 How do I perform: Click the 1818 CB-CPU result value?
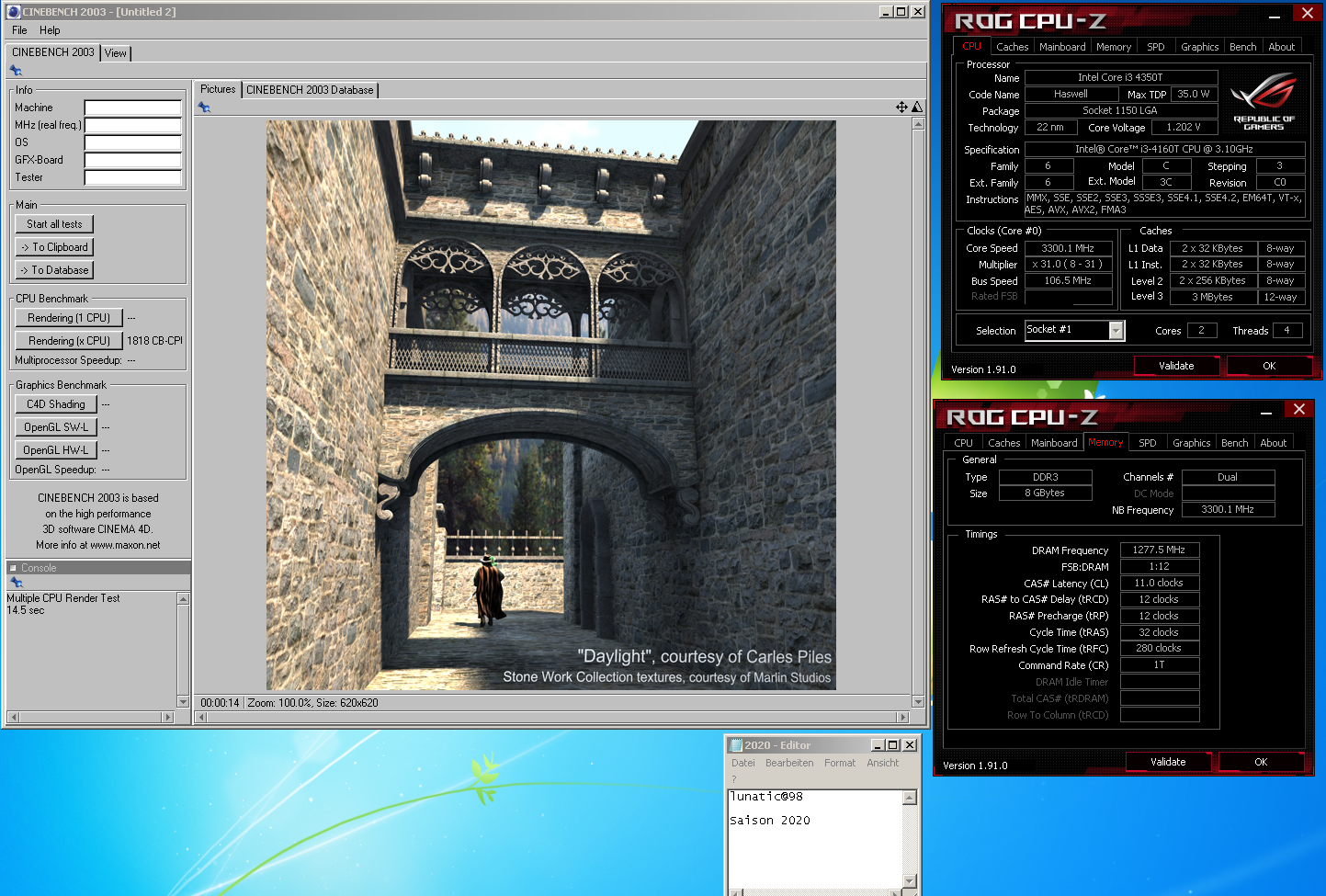pos(154,341)
